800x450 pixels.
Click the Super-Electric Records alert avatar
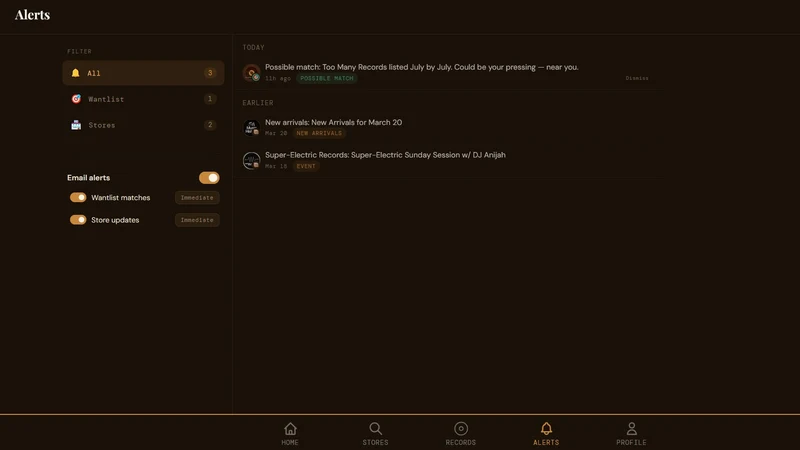tap(252, 160)
